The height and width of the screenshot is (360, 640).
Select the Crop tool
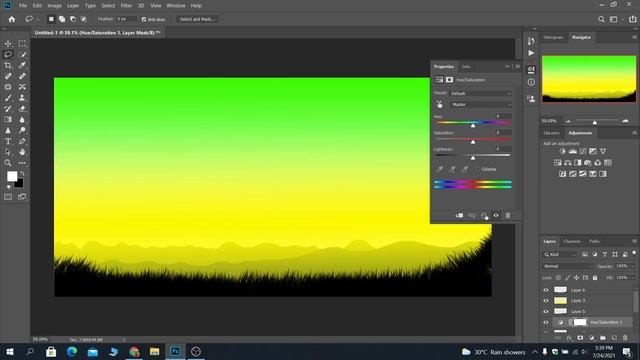point(8,65)
